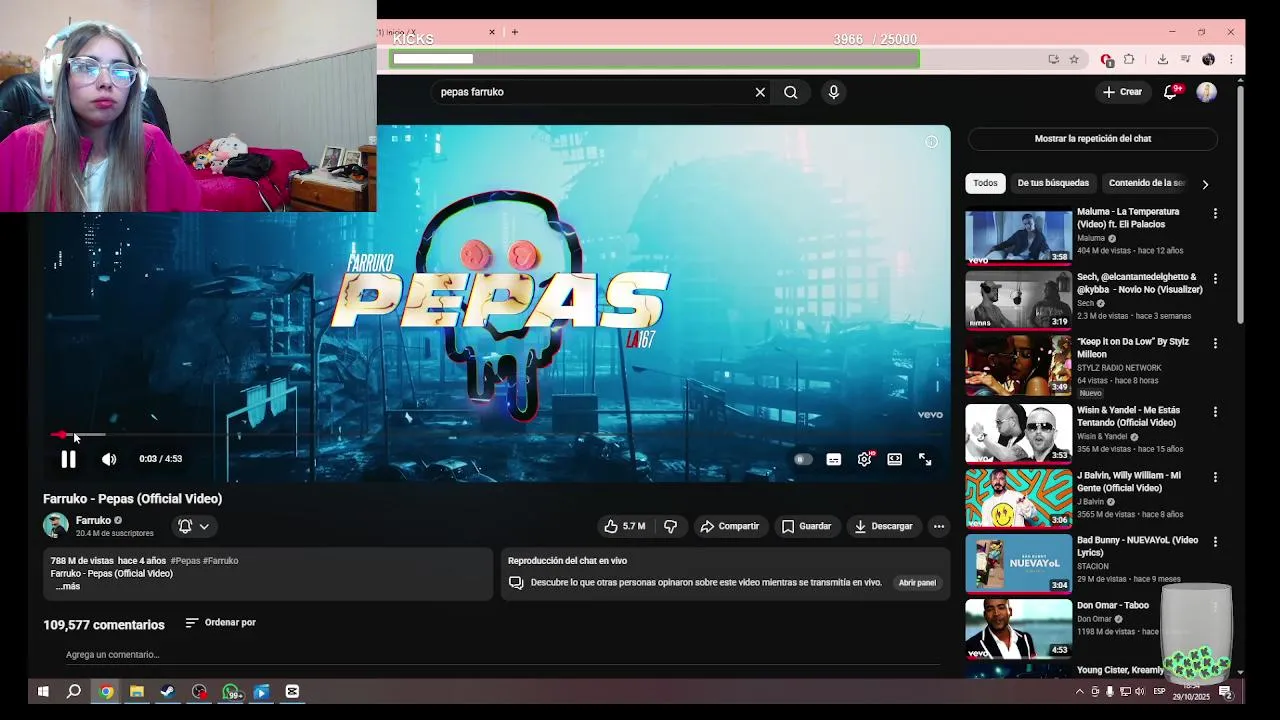This screenshot has width=1280, height=720.
Task: Show the chat replay
Action: (1093, 139)
